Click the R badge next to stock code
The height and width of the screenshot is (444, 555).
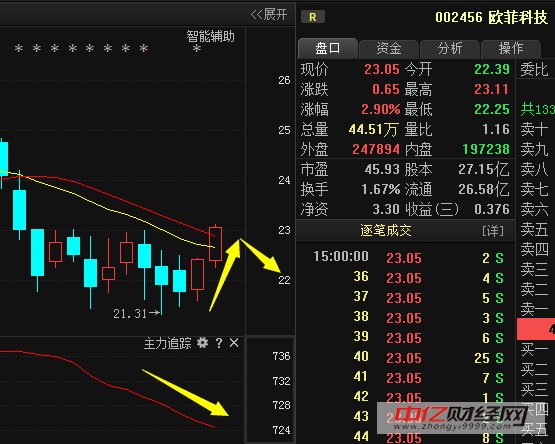(x=313, y=17)
